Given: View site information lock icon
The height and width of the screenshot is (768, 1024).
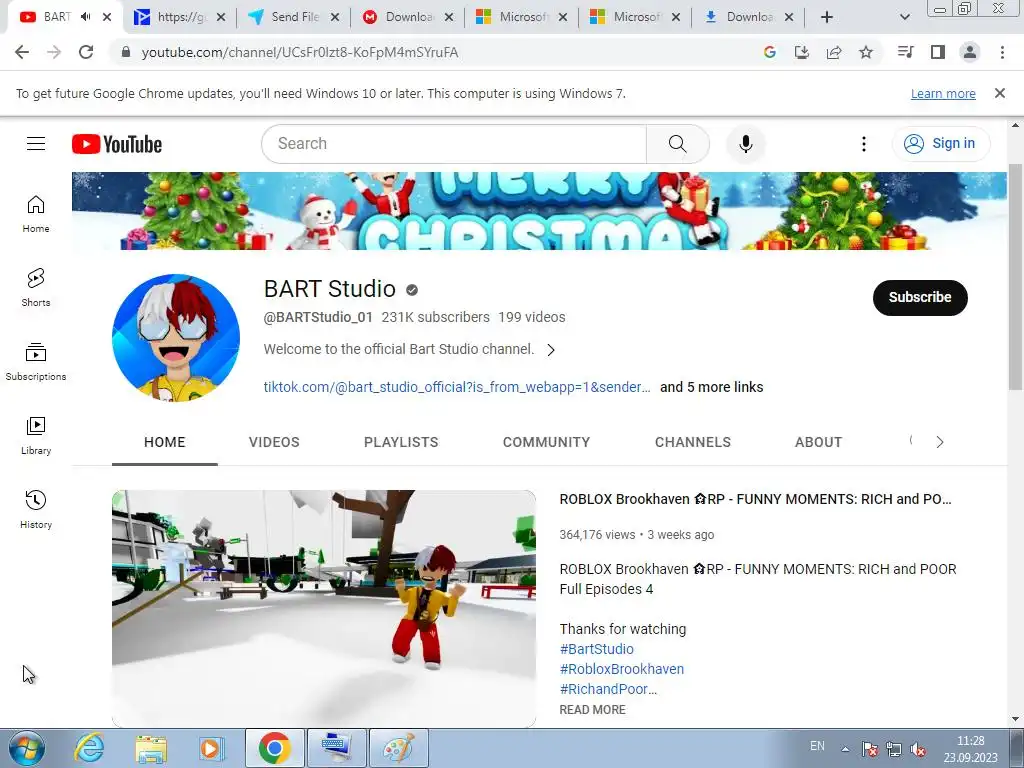Looking at the screenshot, I should [126, 52].
